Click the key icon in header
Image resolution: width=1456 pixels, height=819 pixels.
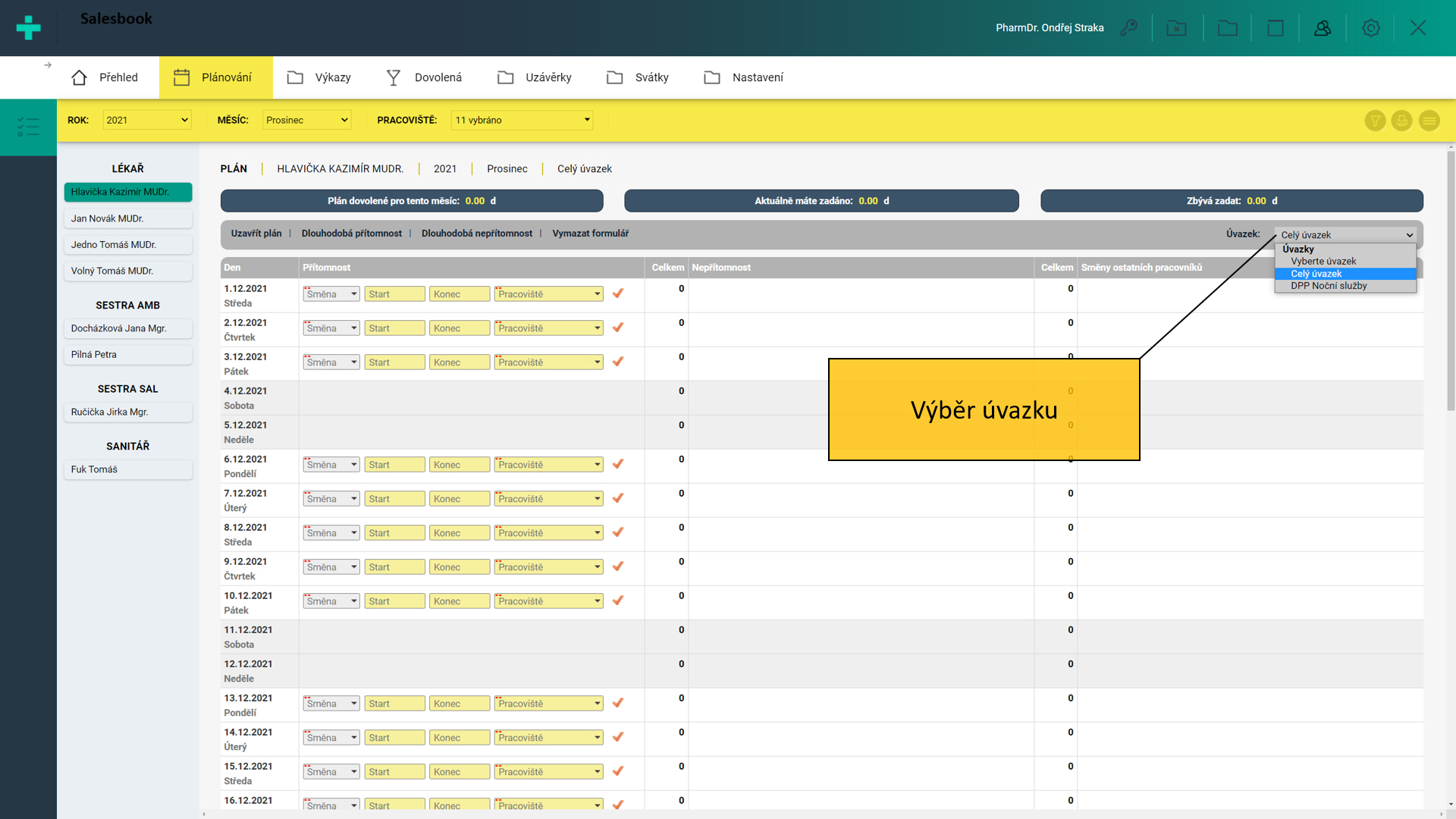pos(1128,28)
